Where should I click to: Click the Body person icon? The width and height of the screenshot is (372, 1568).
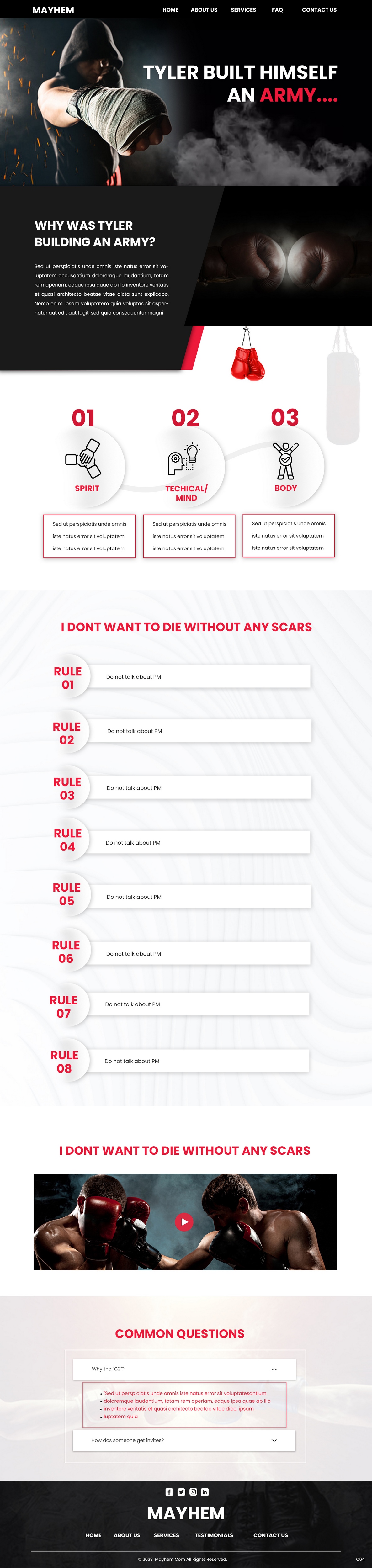coord(285,461)
